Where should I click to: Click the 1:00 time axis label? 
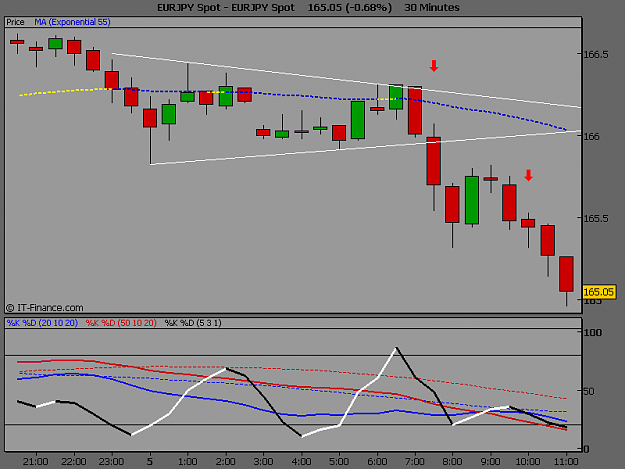point(187,461)
